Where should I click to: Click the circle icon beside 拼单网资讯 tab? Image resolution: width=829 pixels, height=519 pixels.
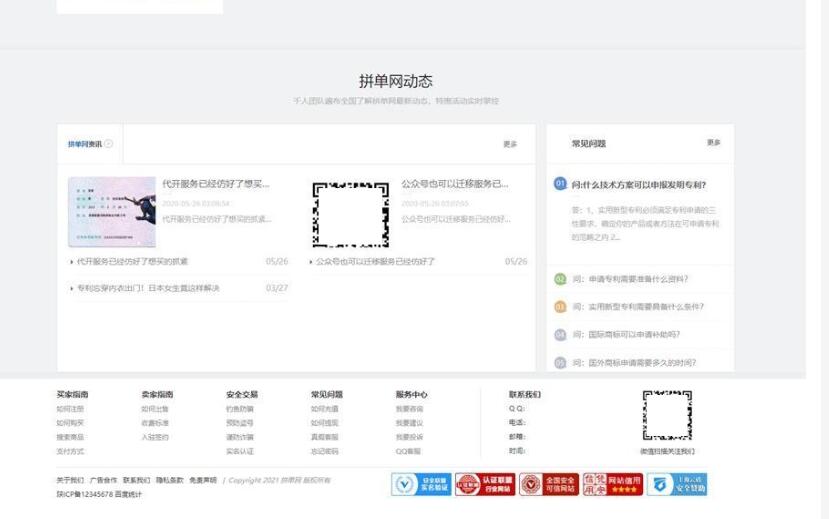(x=109, y=144)
